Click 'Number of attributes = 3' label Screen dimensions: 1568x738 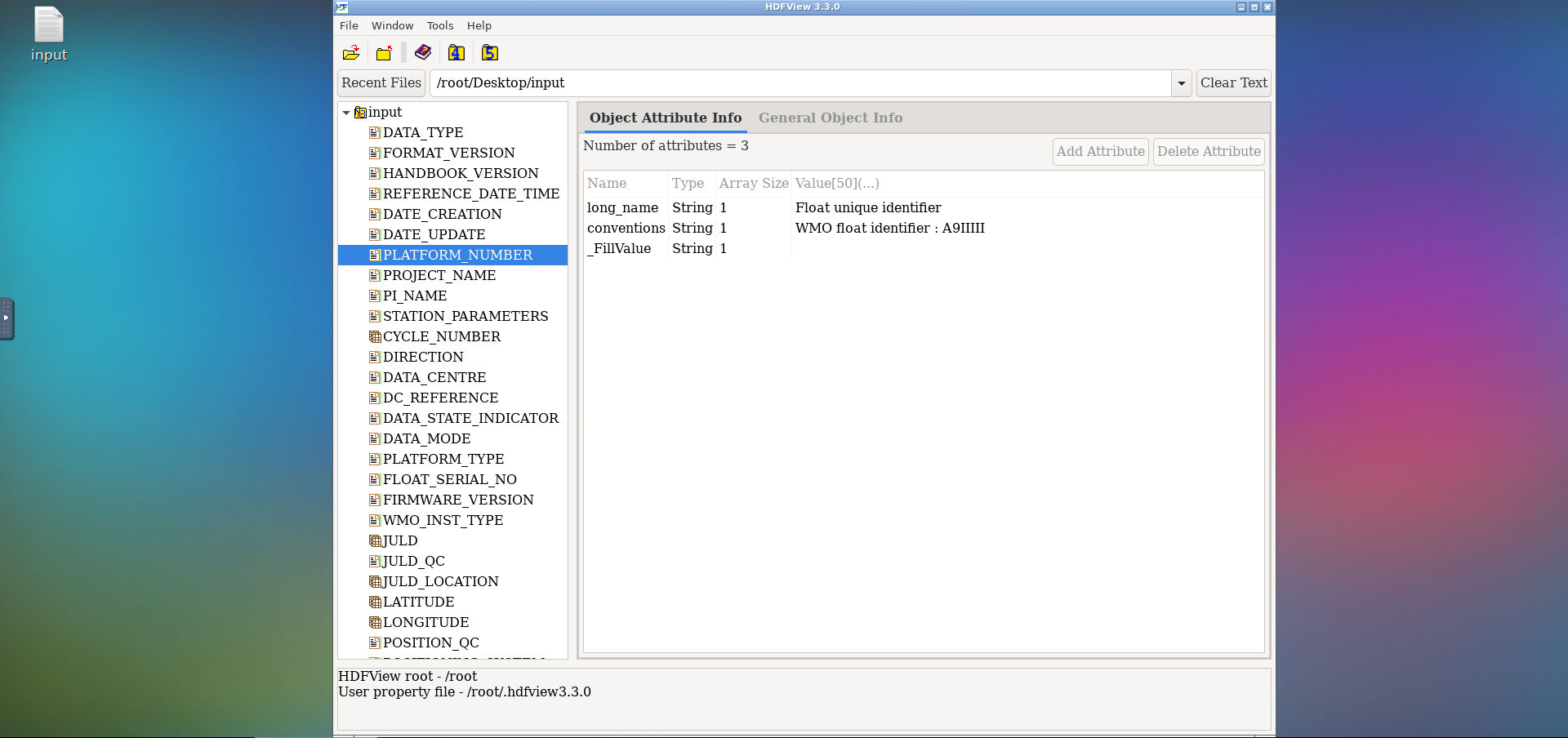tap(666, 145)
